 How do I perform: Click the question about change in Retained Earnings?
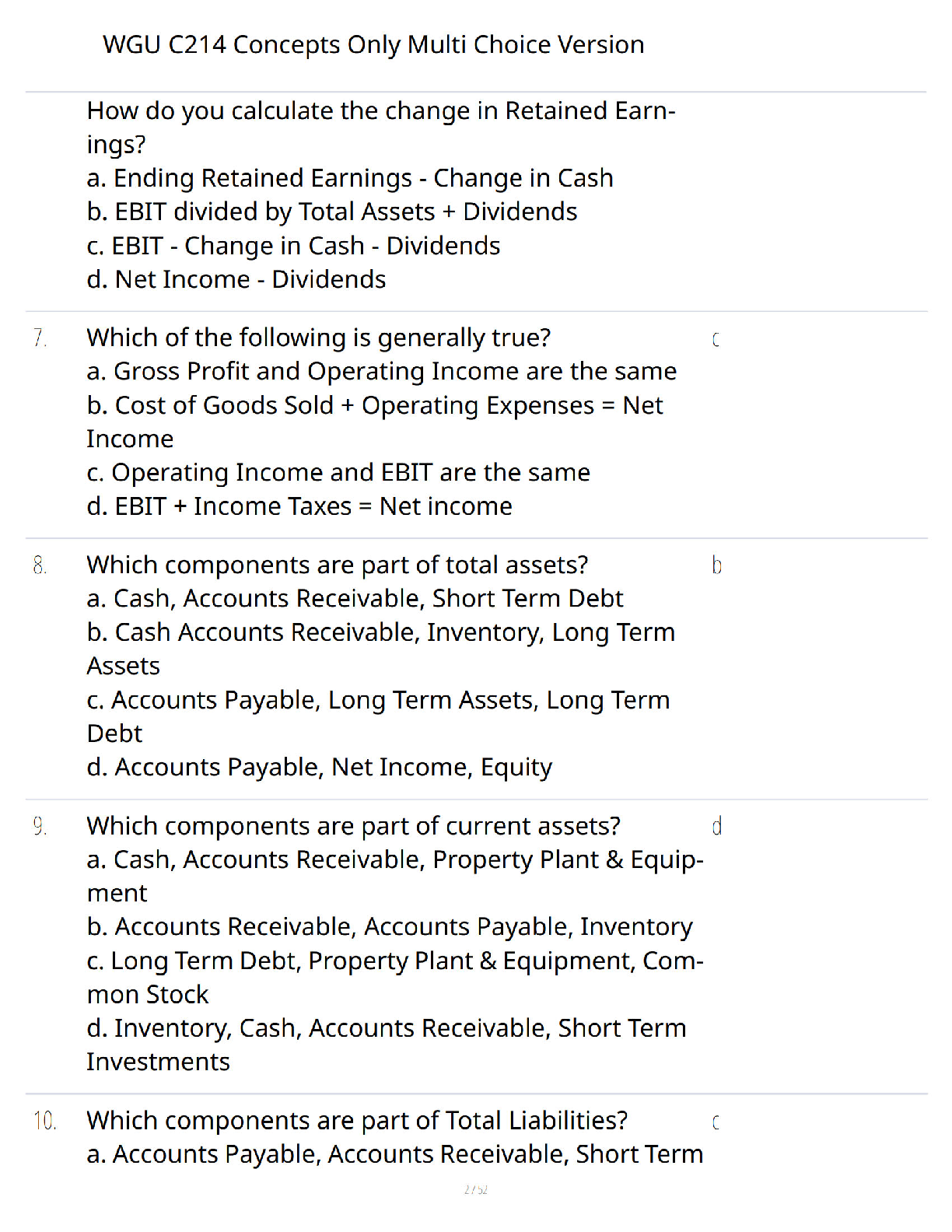381,128
